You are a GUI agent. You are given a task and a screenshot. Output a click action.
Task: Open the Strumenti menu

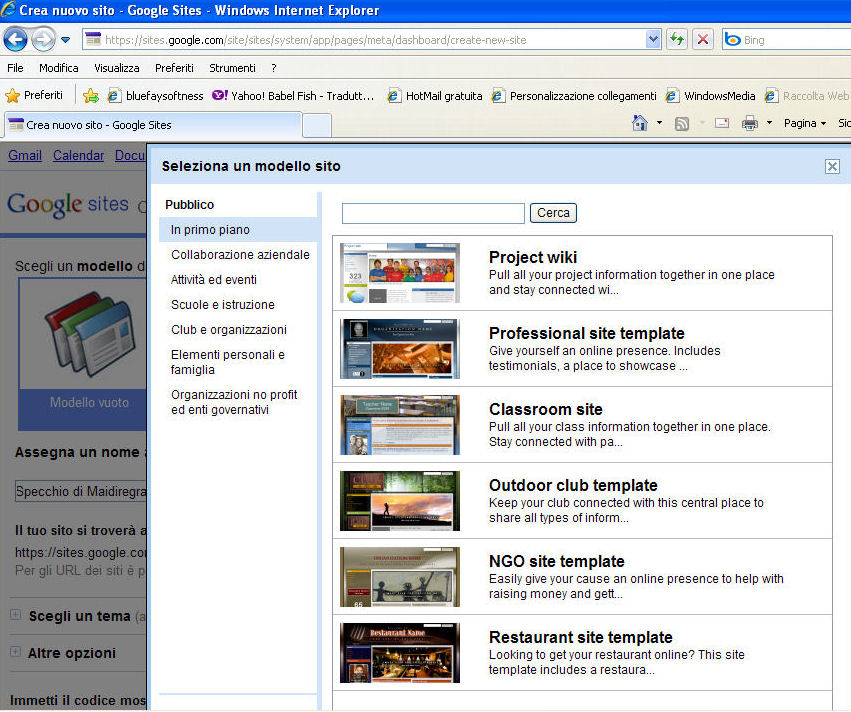pos(232,68)
